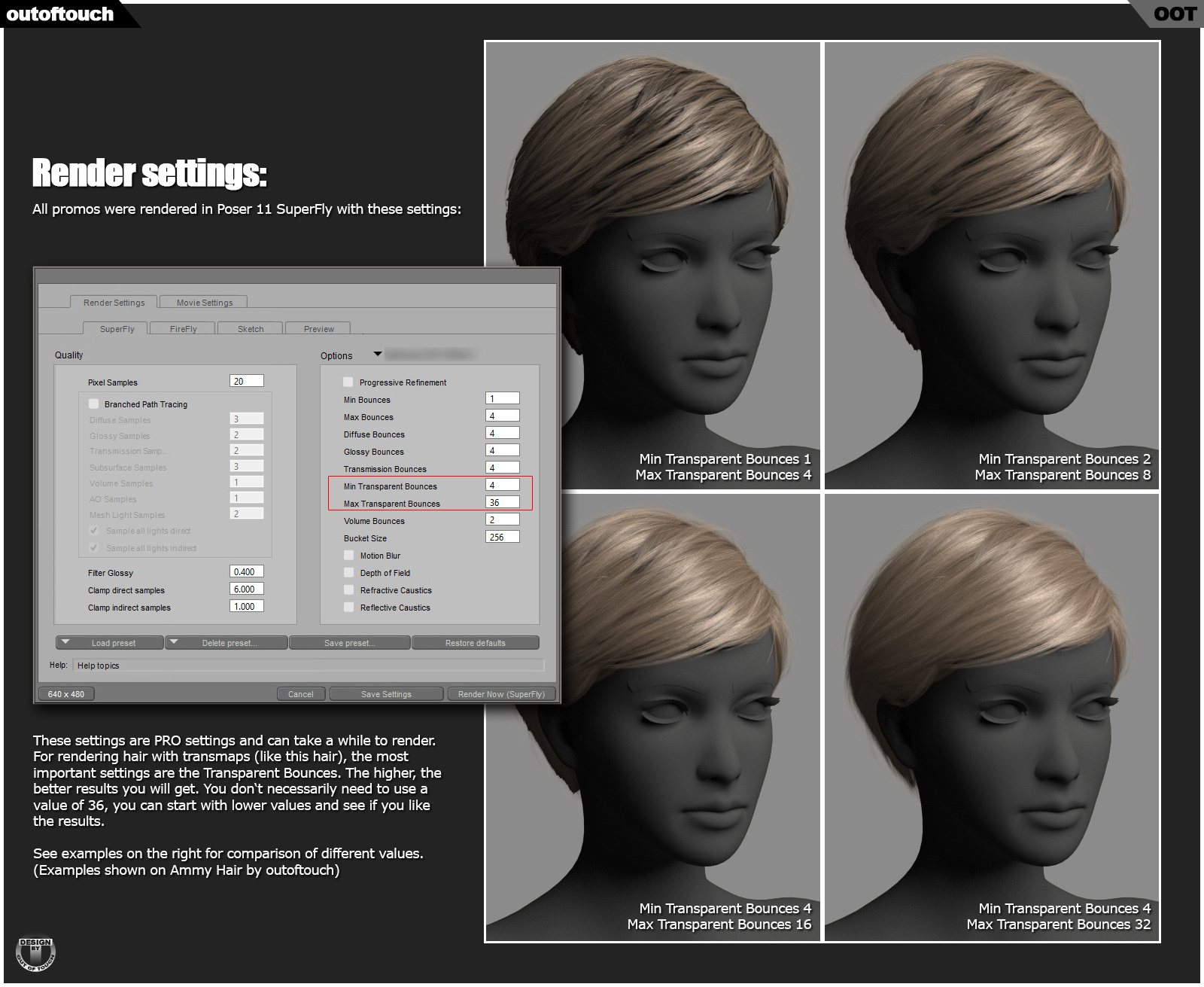Click the Min Bounces value field
The height and width of the screenshot is (987, 1204).
pyautogui.click(x=503, y=398)
